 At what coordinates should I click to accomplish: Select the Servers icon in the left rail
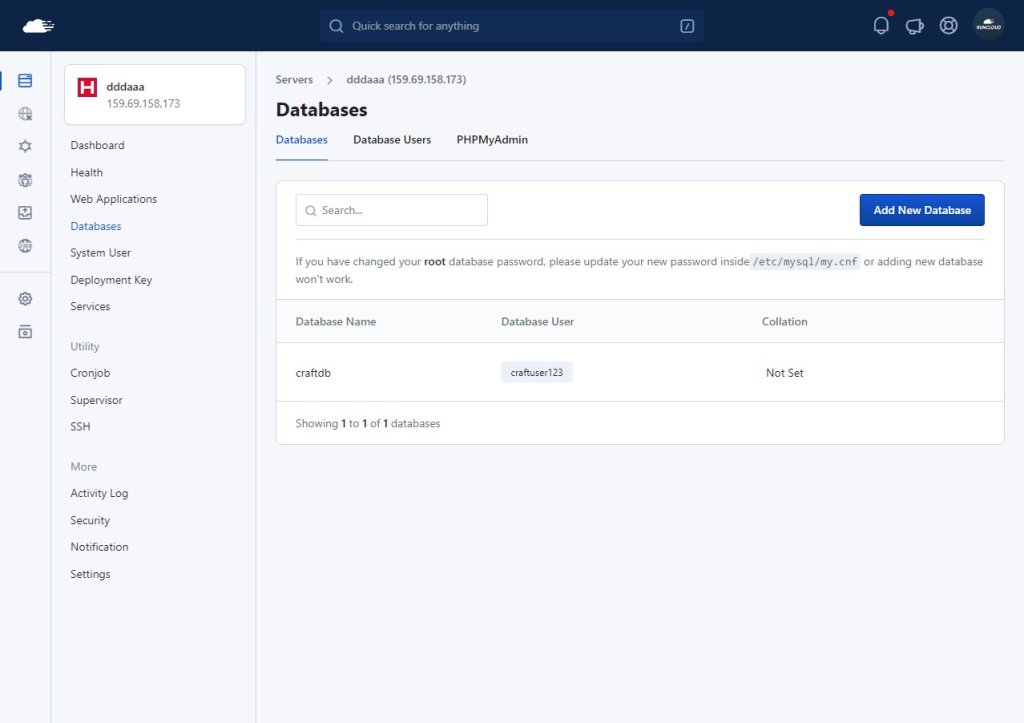pyautogui.click(x=25, y=80)
